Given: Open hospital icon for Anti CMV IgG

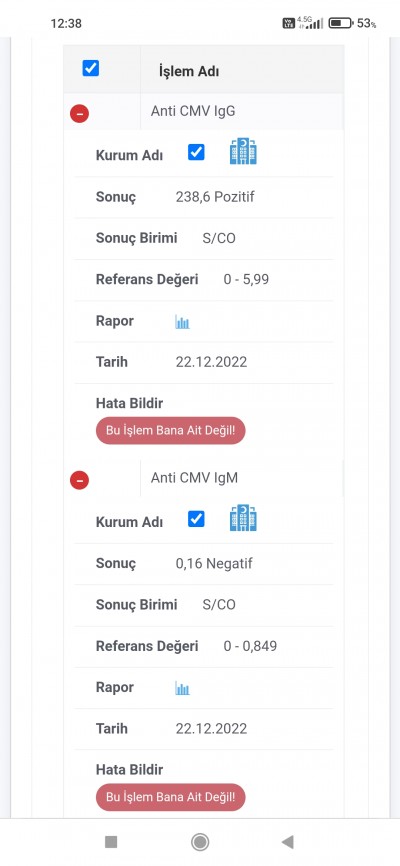Looking at the screenshot, I should tap(243, 152).
